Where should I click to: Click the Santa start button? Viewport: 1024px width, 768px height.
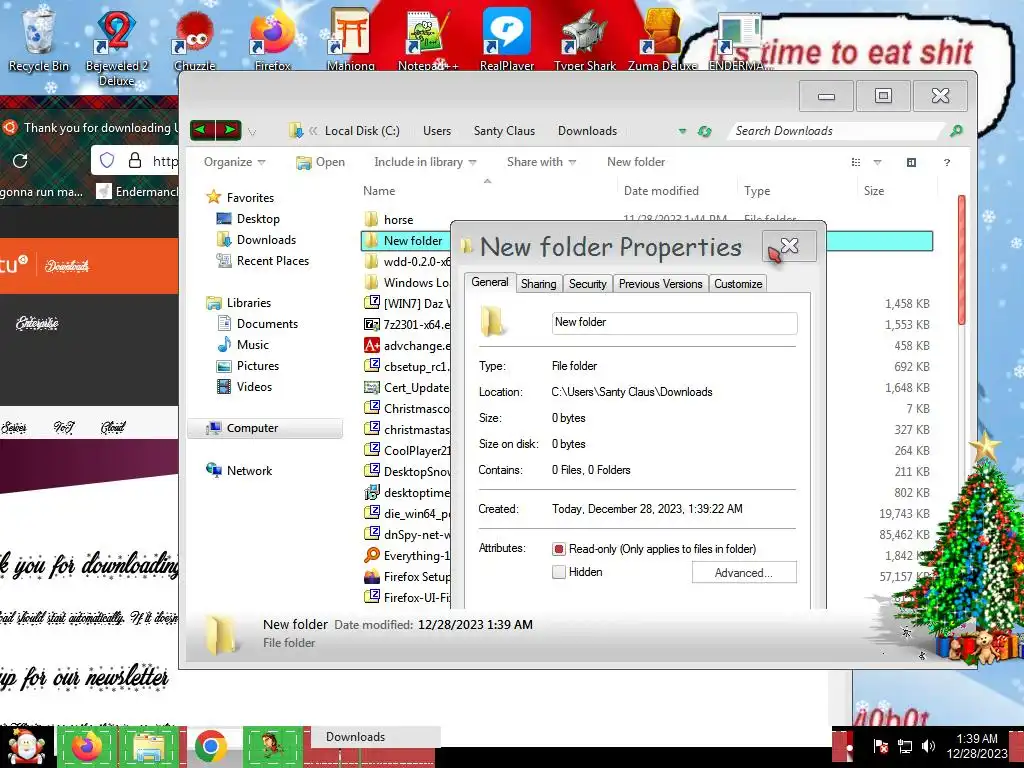(x=26, y=747)
